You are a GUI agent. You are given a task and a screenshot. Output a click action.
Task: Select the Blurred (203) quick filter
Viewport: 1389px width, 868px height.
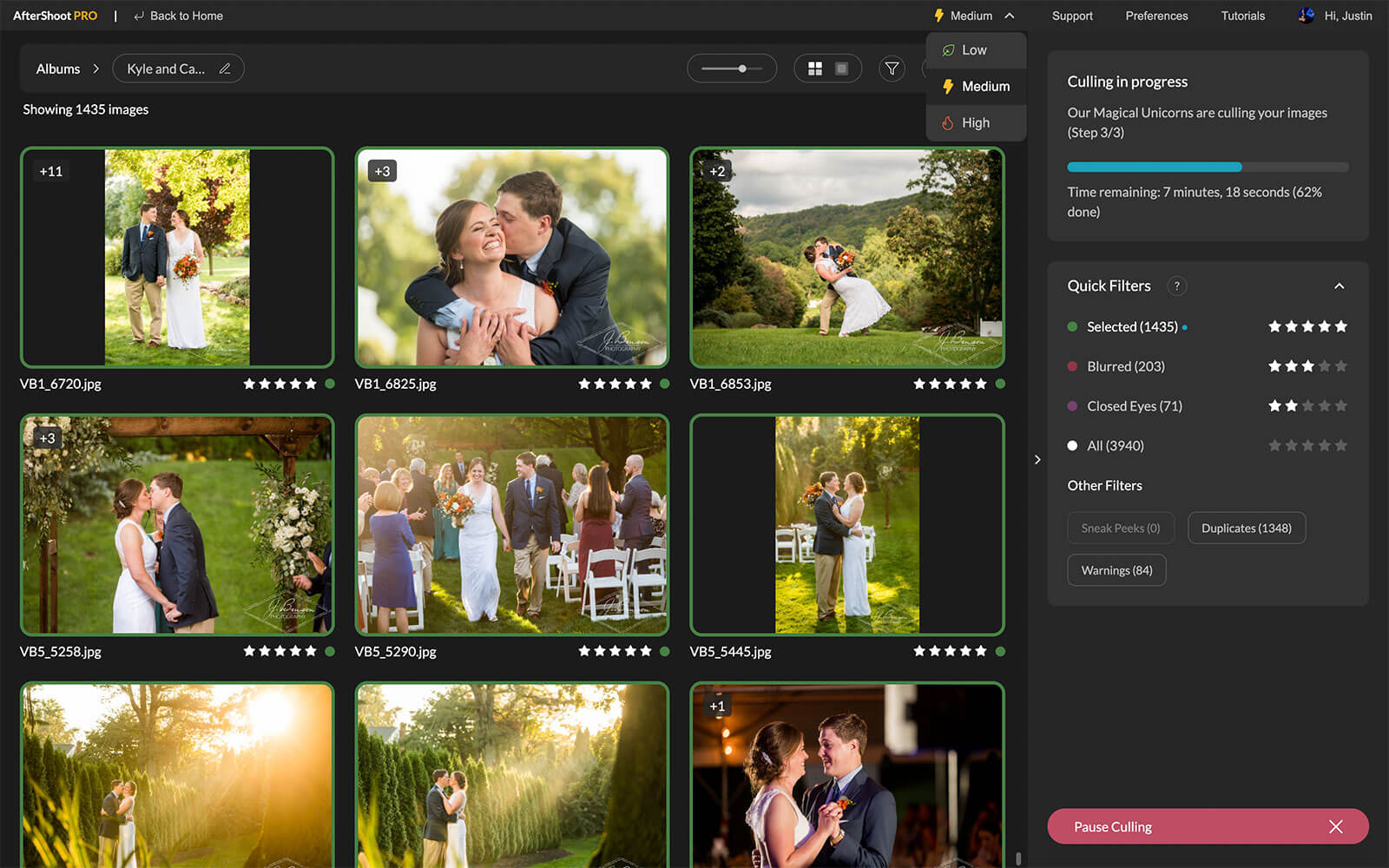(1125, 366)
